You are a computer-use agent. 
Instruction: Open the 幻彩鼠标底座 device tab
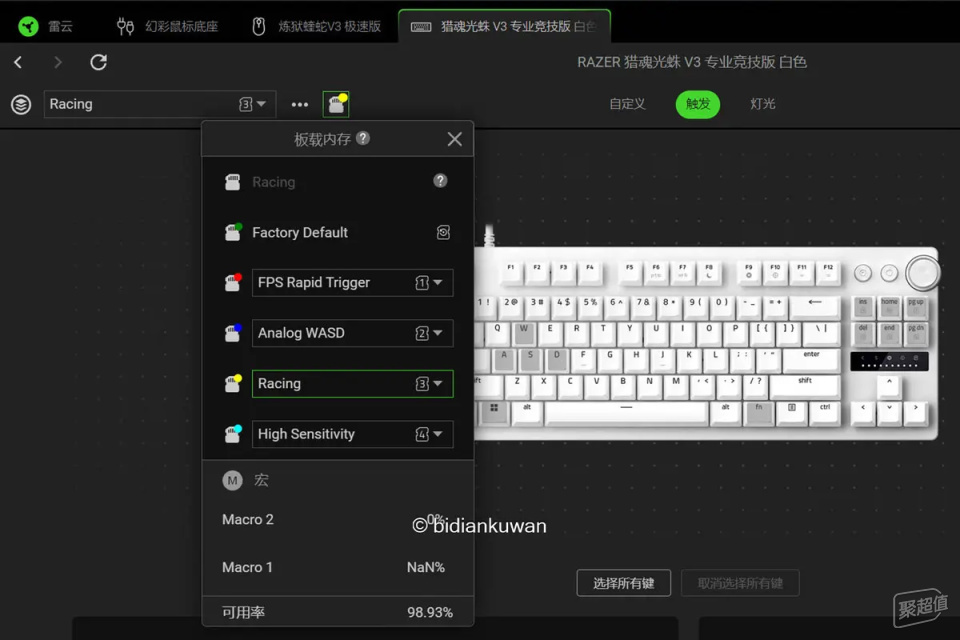point(167,26)
